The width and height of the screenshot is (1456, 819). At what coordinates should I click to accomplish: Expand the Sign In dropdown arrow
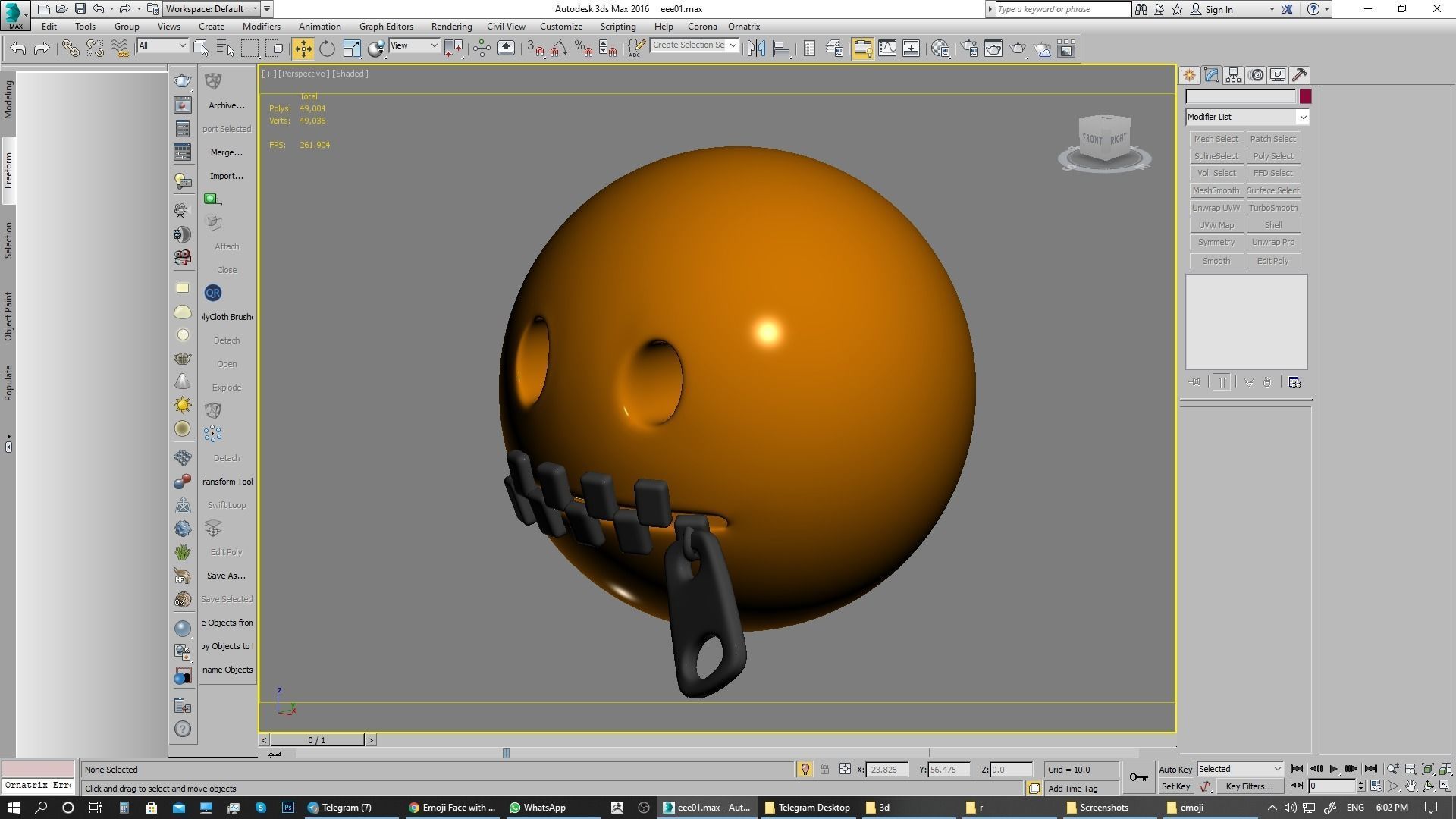point(1272,9)
